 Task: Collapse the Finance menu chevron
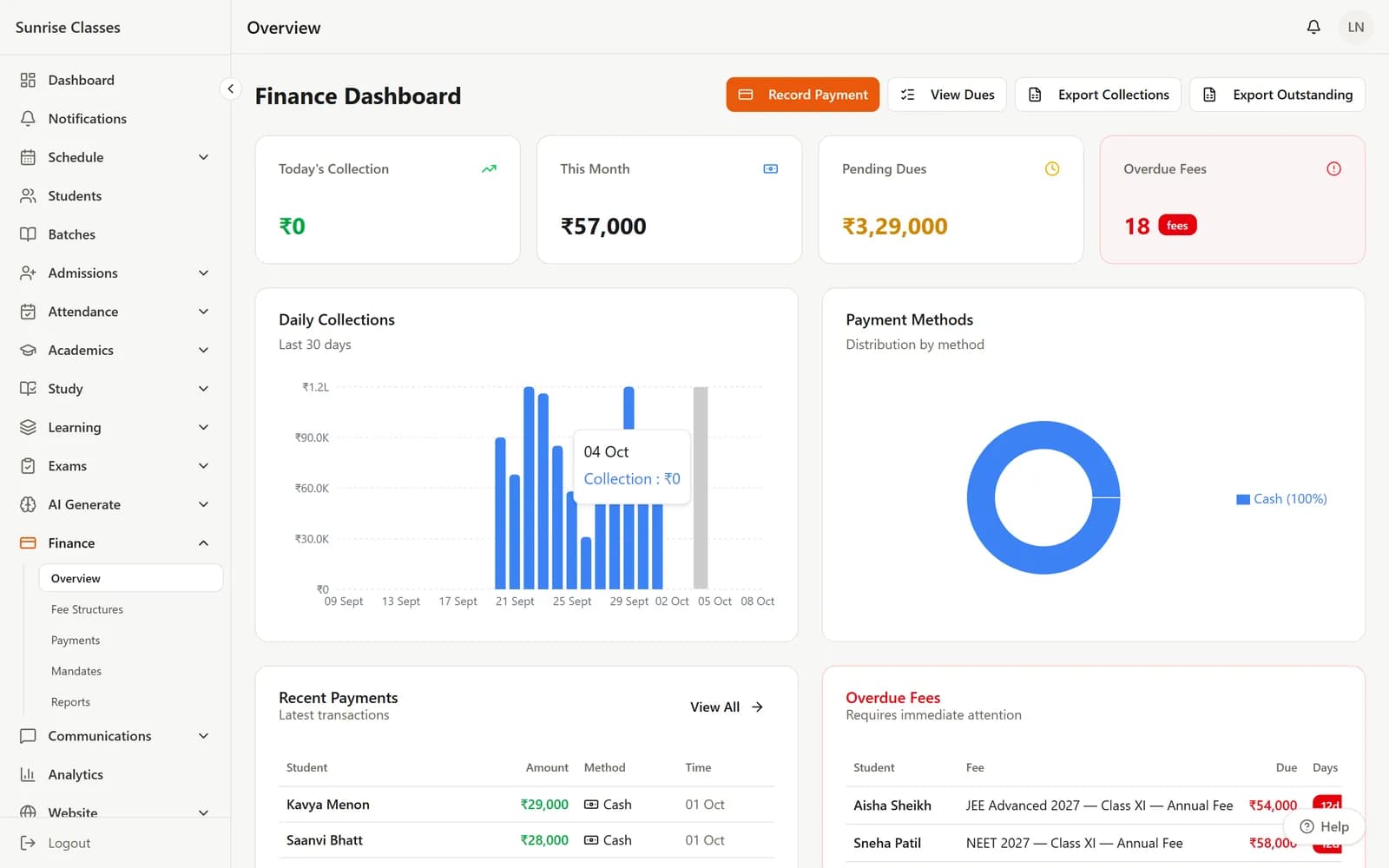[x=203, y=543]
